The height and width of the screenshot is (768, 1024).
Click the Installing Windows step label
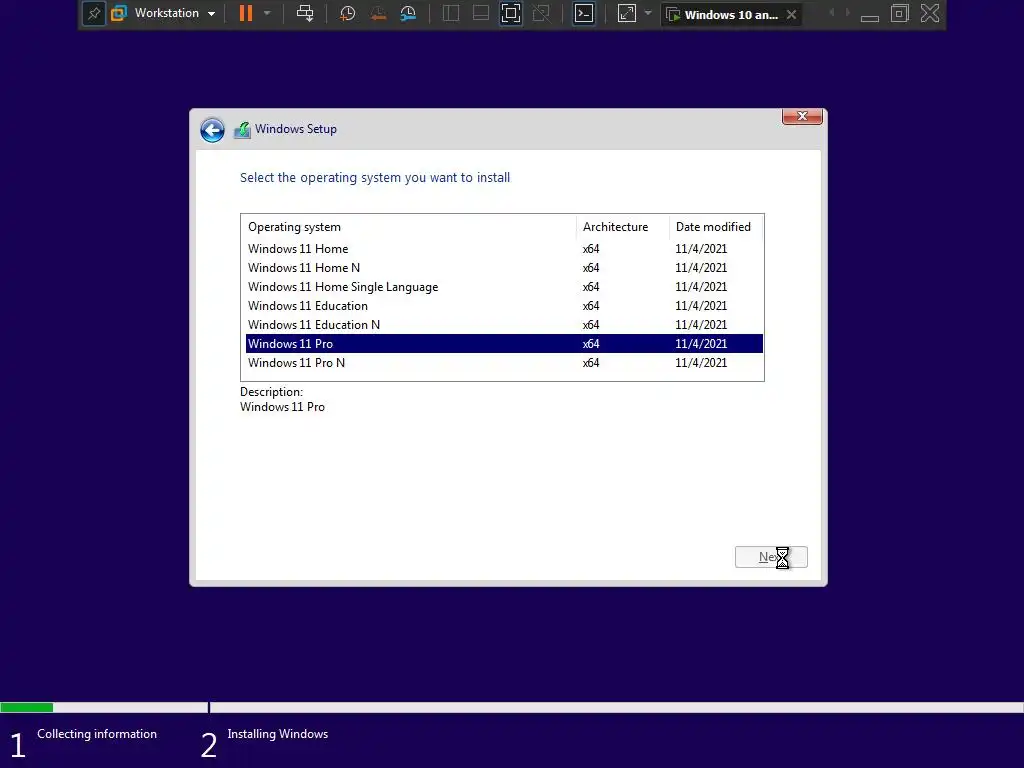coord(278,734)
